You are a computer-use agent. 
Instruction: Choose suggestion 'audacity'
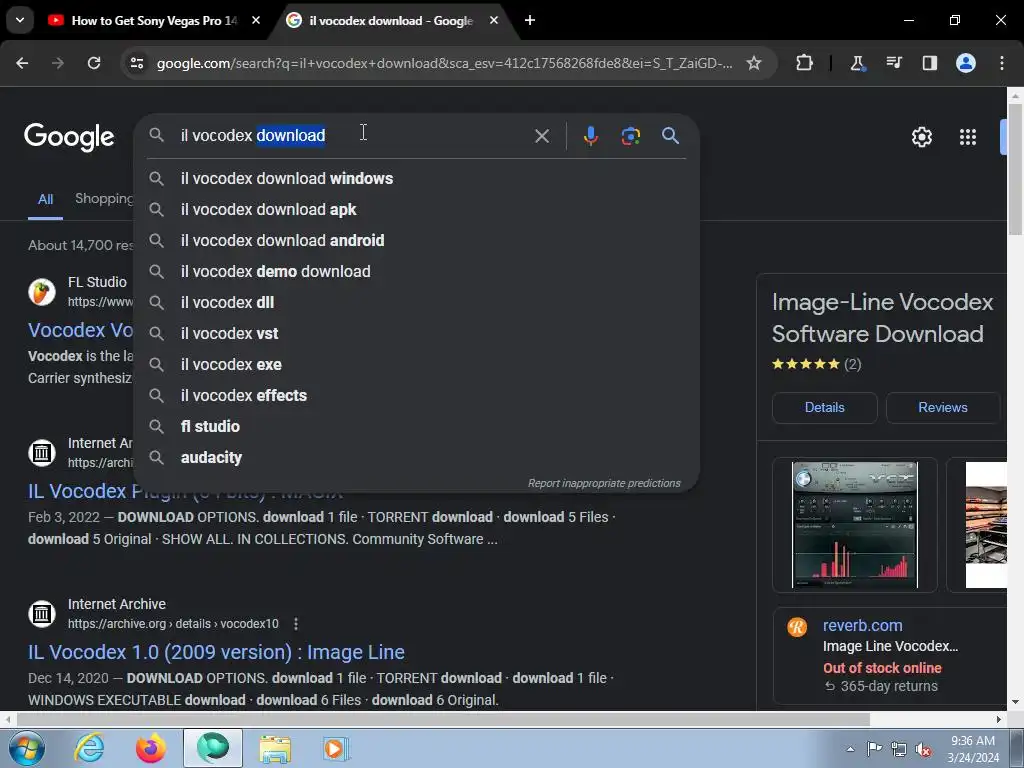(x=416, y=458)
